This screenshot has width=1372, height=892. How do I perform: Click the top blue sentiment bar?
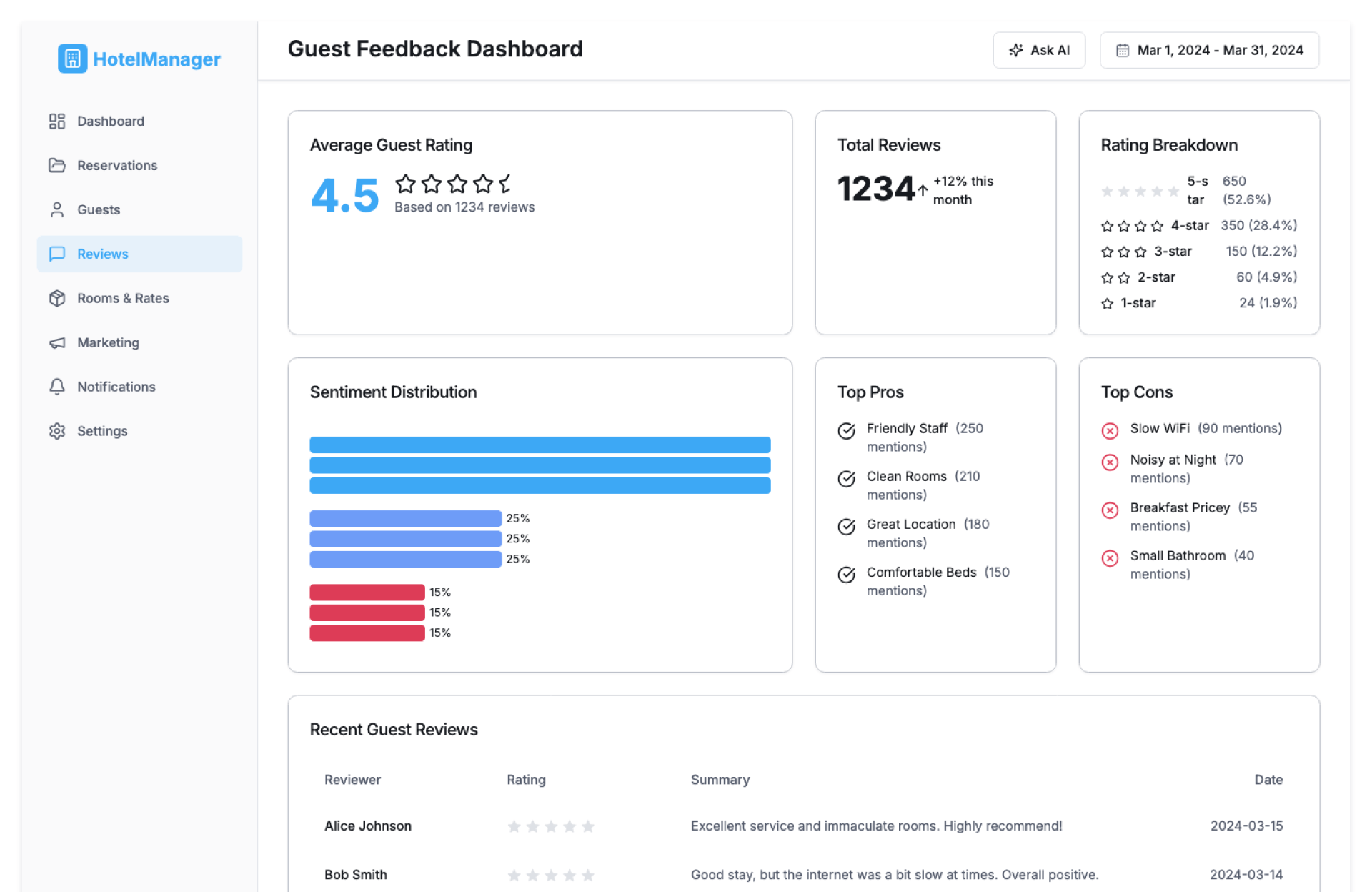[540, 445]
